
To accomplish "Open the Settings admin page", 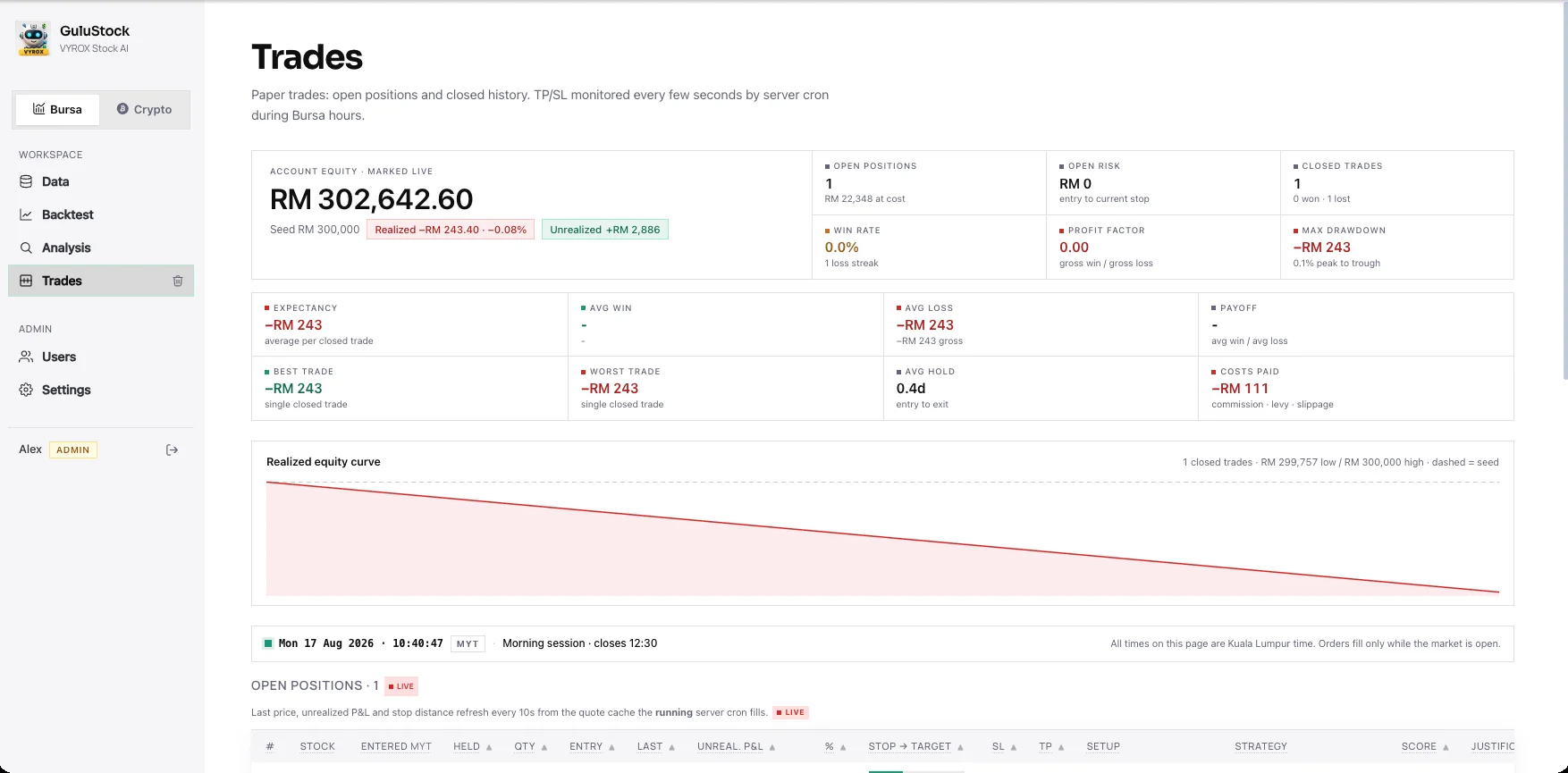I will click(101, 390).
